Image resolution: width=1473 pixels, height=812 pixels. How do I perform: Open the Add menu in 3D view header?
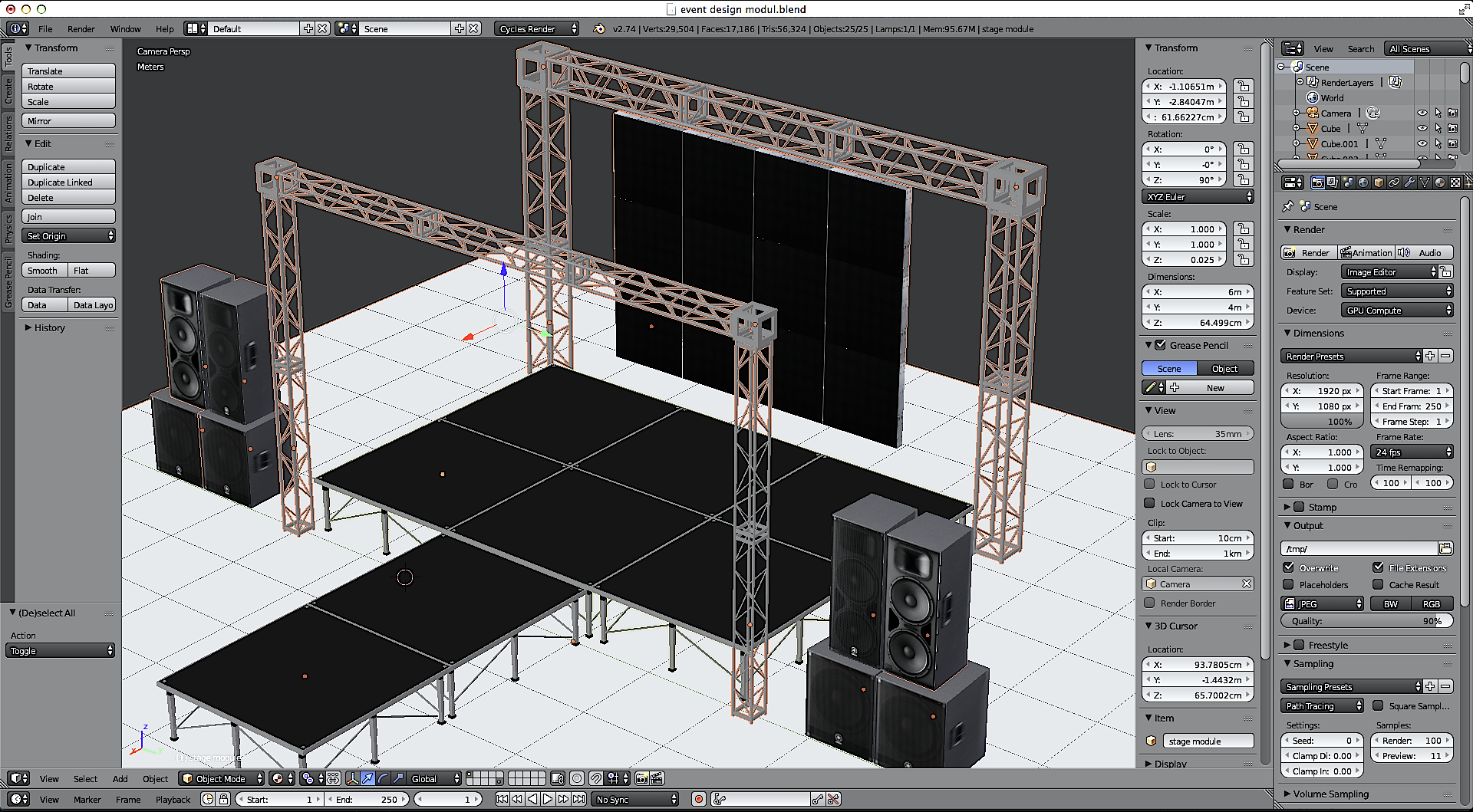[x=120, y=778]
